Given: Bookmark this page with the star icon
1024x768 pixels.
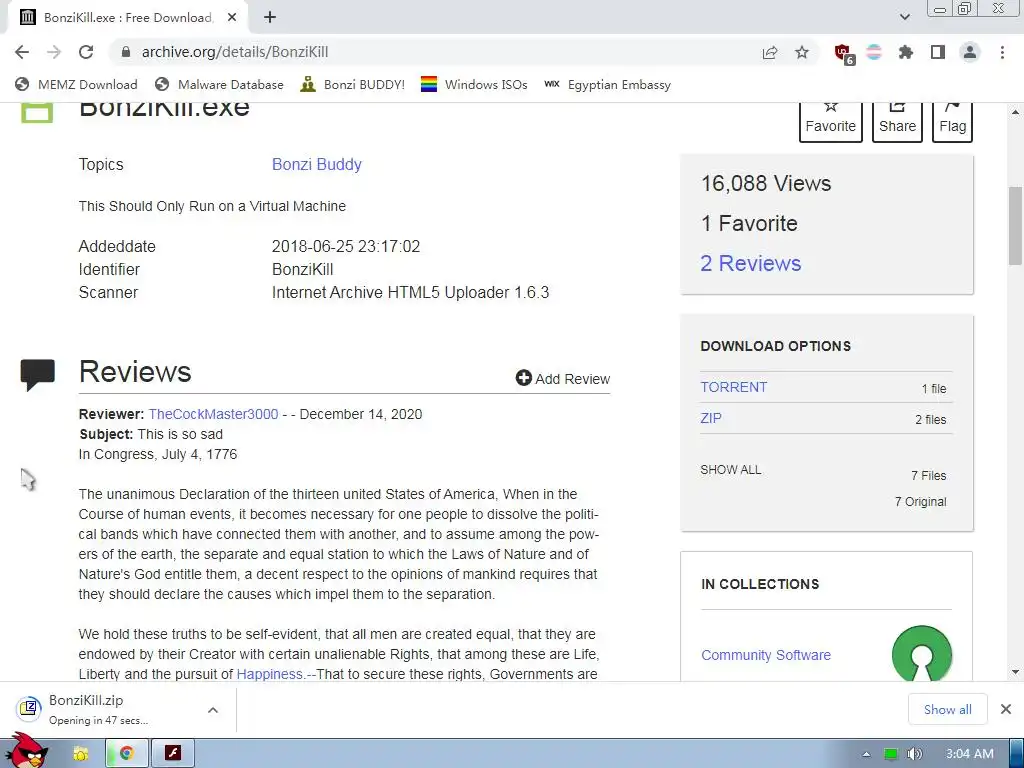Looking at the screenshot, I should (802, 52).
